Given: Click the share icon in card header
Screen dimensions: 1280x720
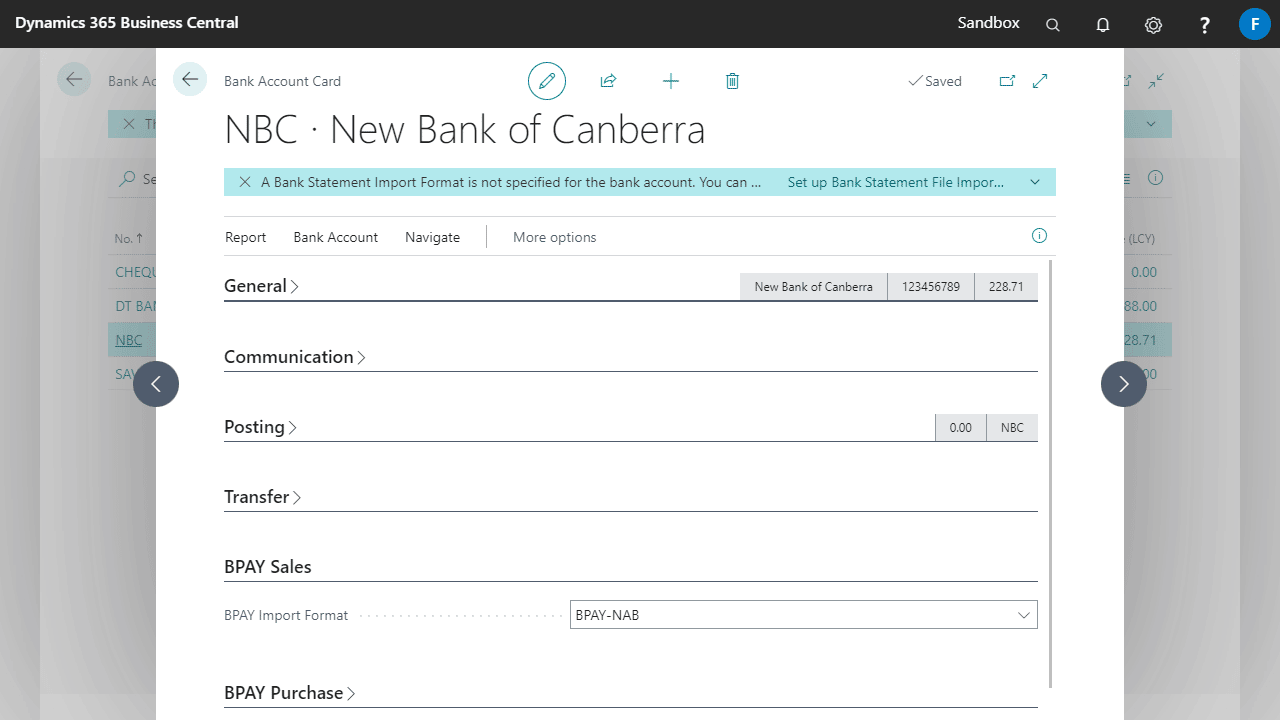Looking at the screenshot, I should click(x=608, y=81).
